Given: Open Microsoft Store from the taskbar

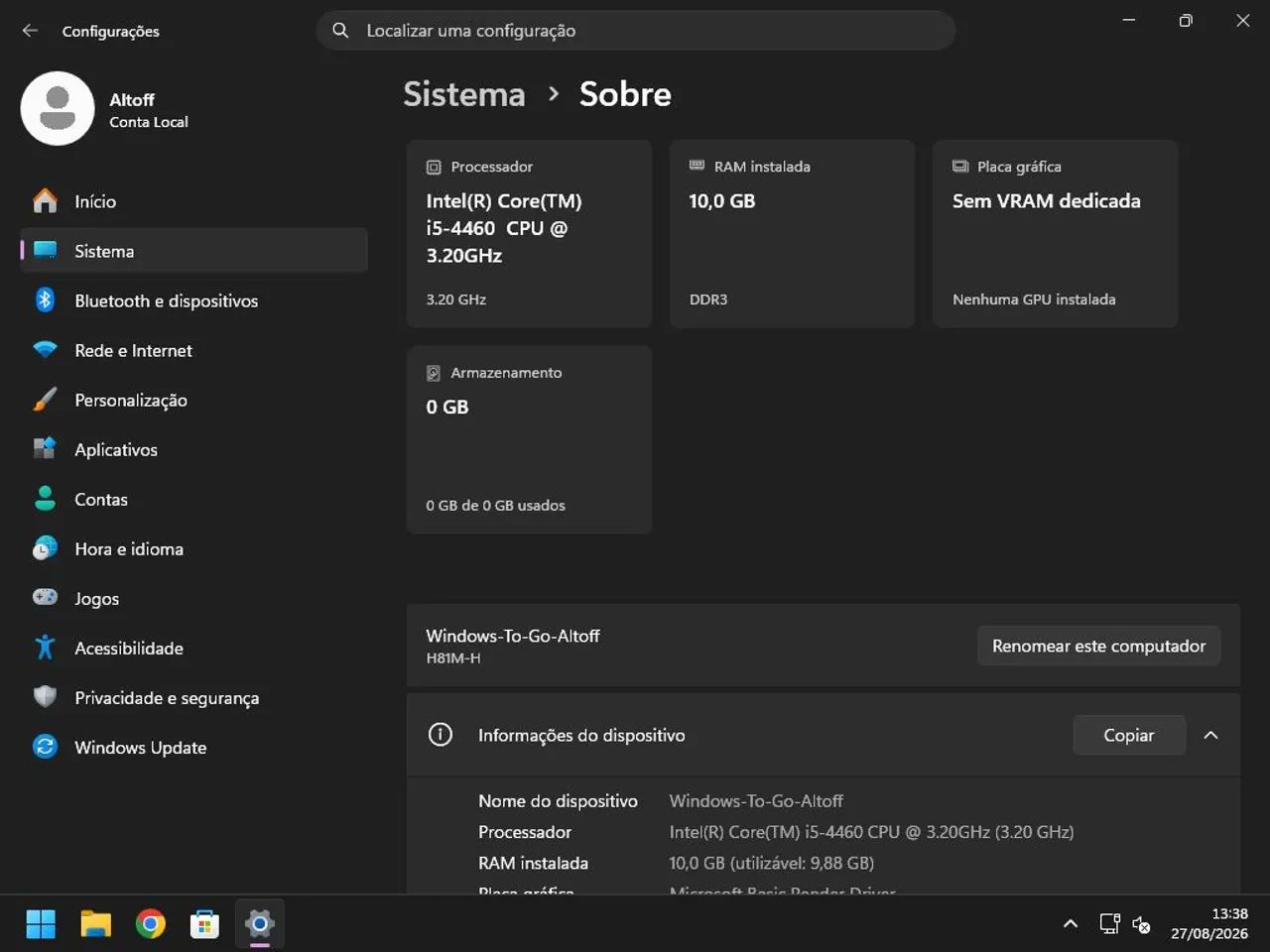Looking at the screenshot, I should pos(204,924).
